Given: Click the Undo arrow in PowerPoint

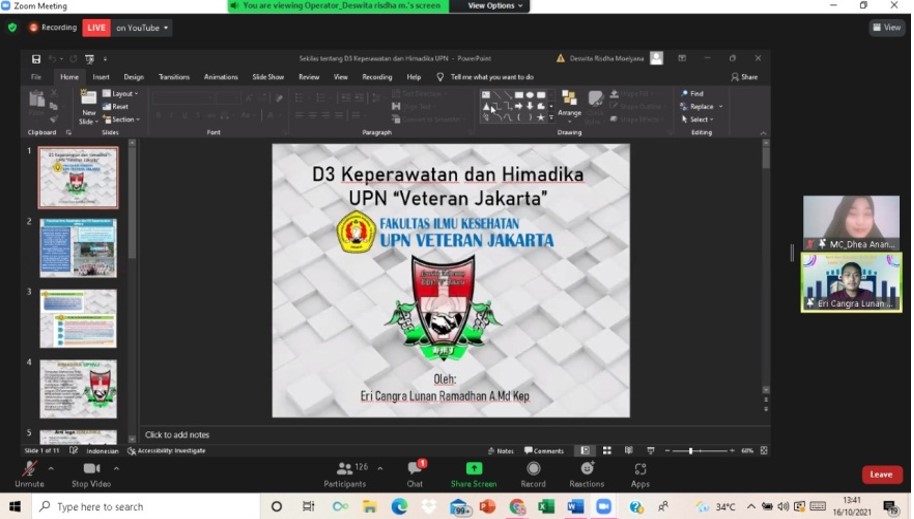Looking at the screenshot, I should (x=52, y=58).
